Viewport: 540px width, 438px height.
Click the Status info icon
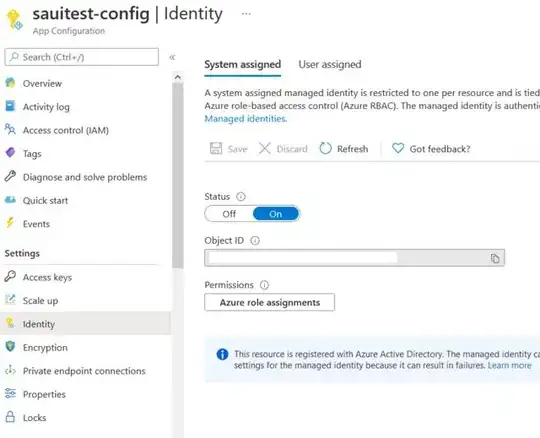(241, 197)
